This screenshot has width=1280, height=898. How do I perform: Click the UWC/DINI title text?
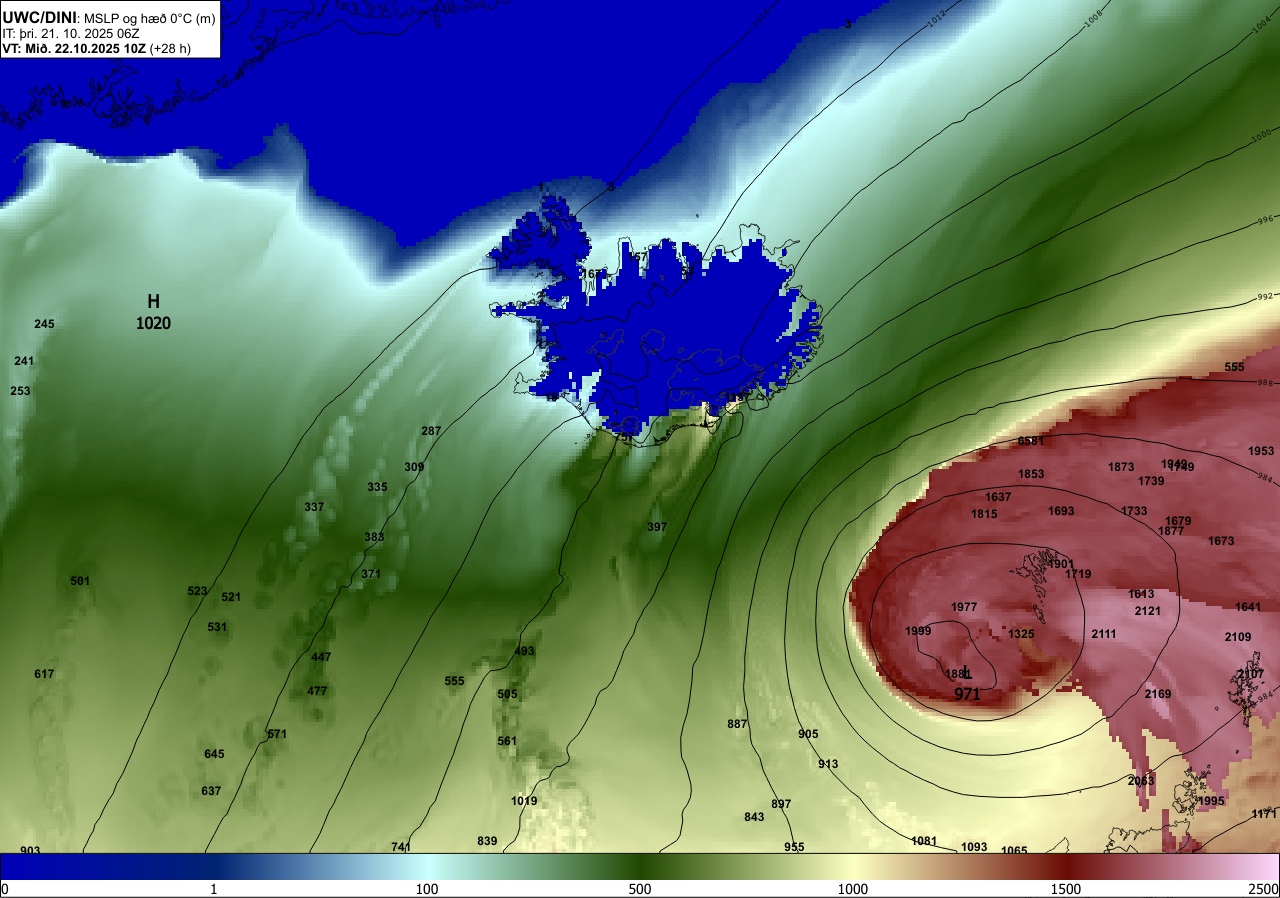39,16
